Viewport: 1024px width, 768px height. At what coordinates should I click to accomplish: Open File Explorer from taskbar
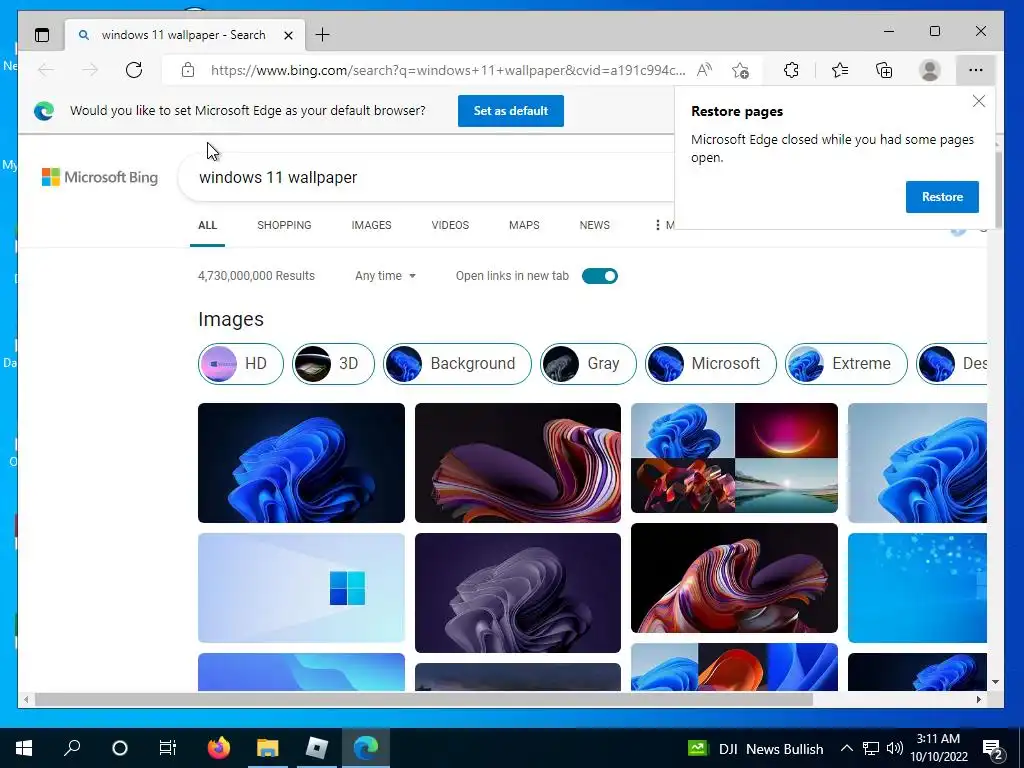267,748
